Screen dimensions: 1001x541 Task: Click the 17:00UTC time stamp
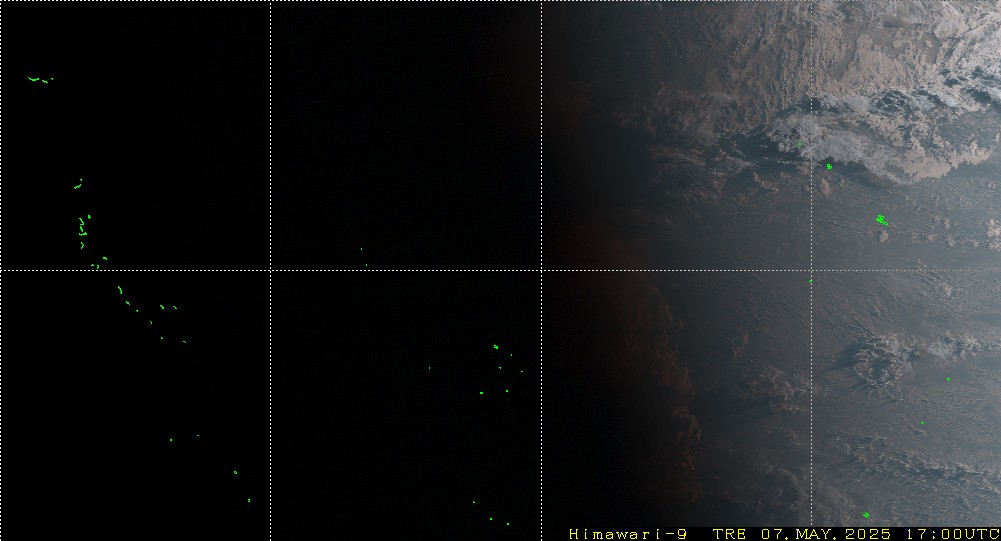(x=953, y=534)
